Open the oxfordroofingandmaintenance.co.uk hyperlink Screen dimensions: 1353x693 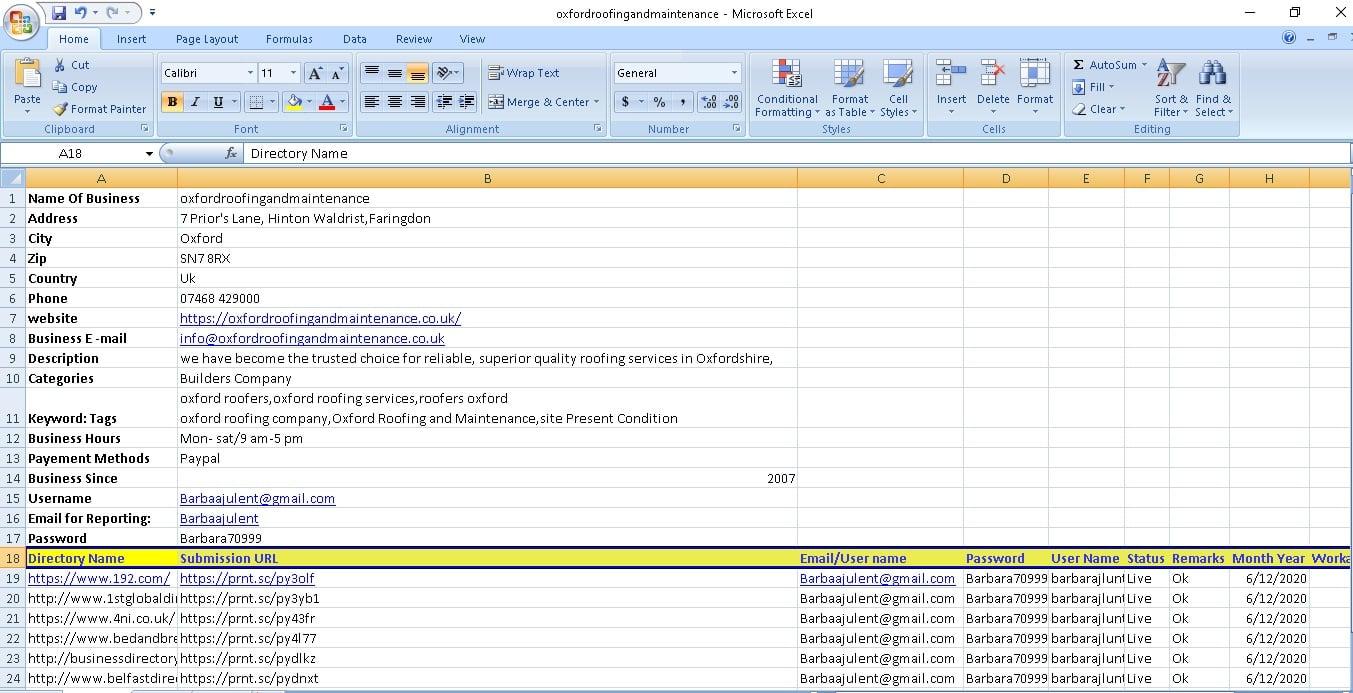tap(320, 318)
